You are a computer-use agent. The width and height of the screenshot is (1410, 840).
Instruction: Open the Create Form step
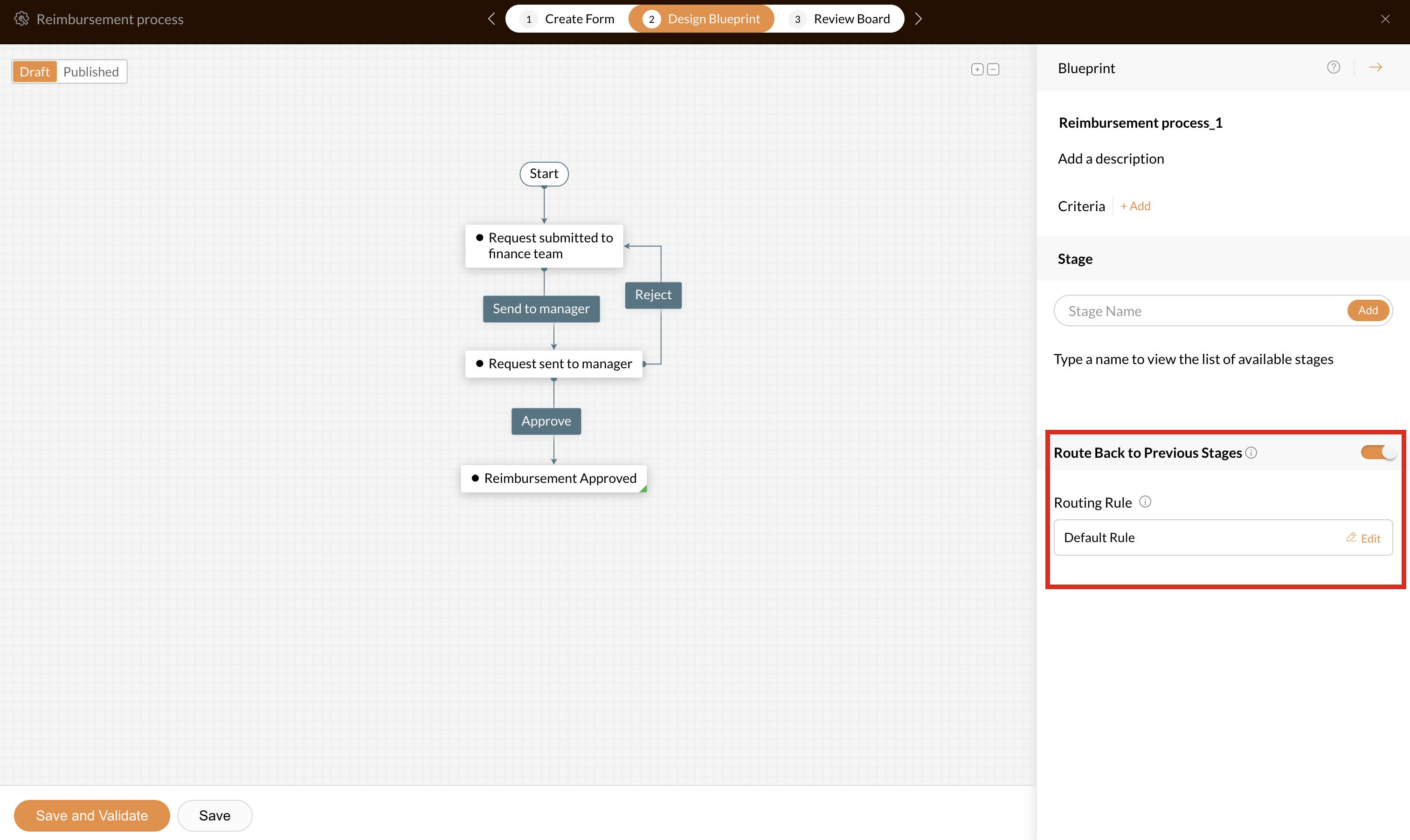(x=568, y=19)
